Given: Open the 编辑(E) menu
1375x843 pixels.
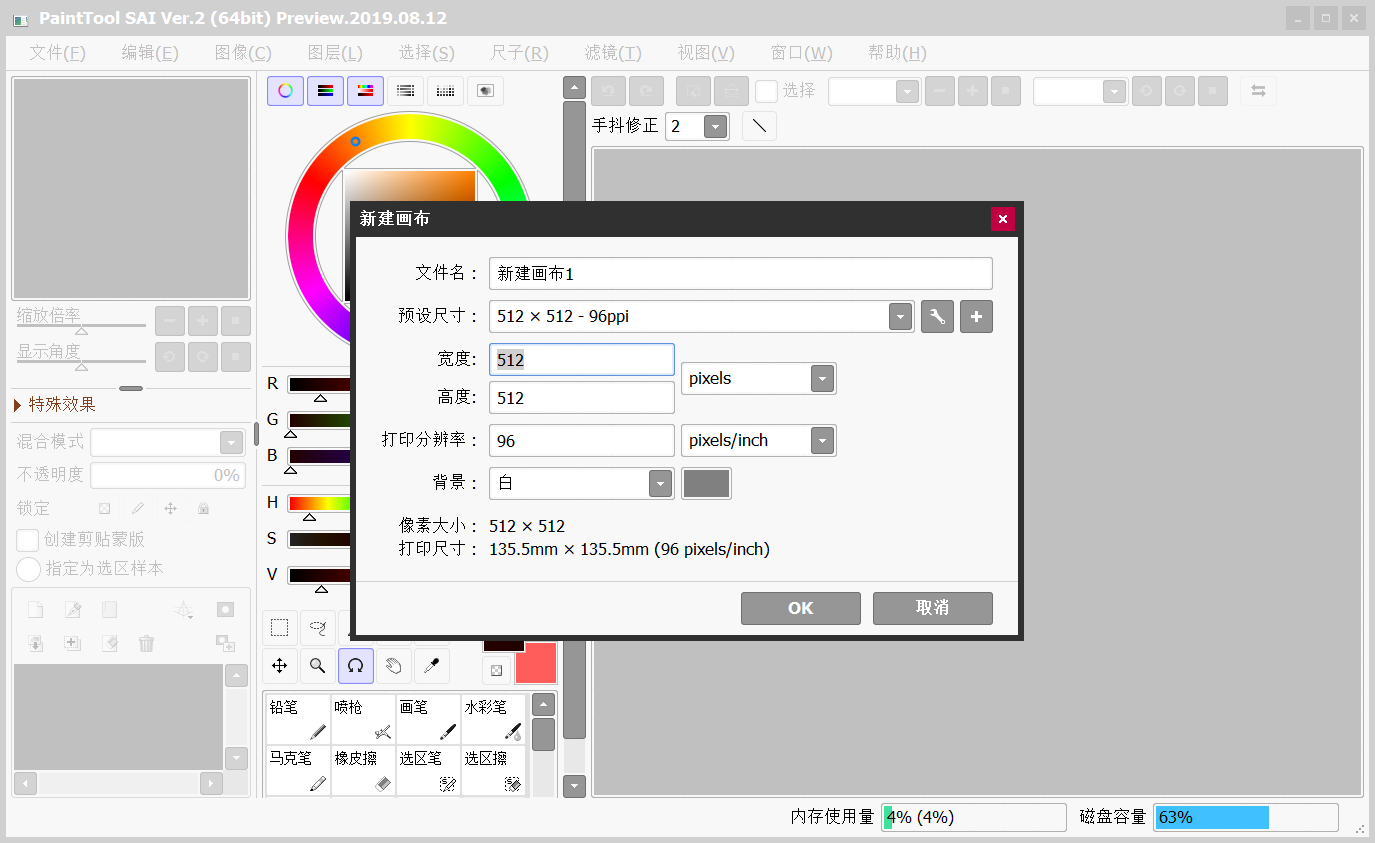Looking at the screenshot, I should click(x=150, y=53).
